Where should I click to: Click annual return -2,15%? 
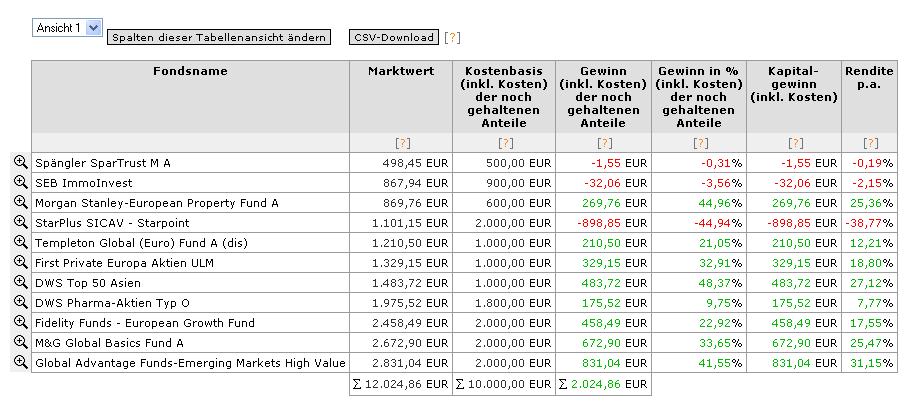tap(873, 183)
